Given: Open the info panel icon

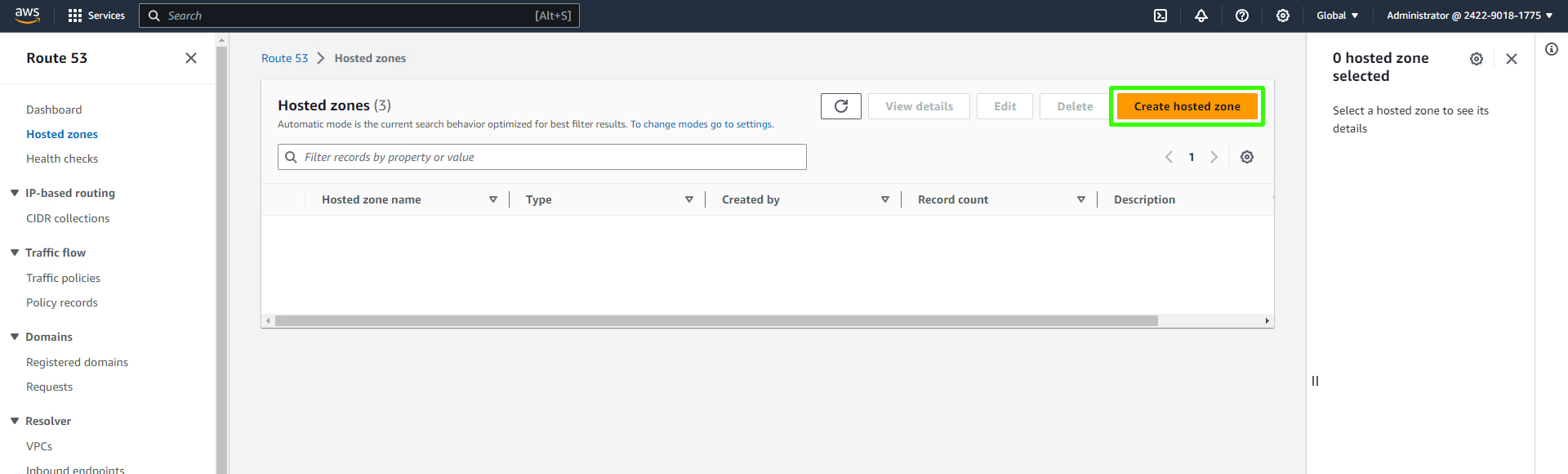Looking at the screenshot, I should 1552,49.
